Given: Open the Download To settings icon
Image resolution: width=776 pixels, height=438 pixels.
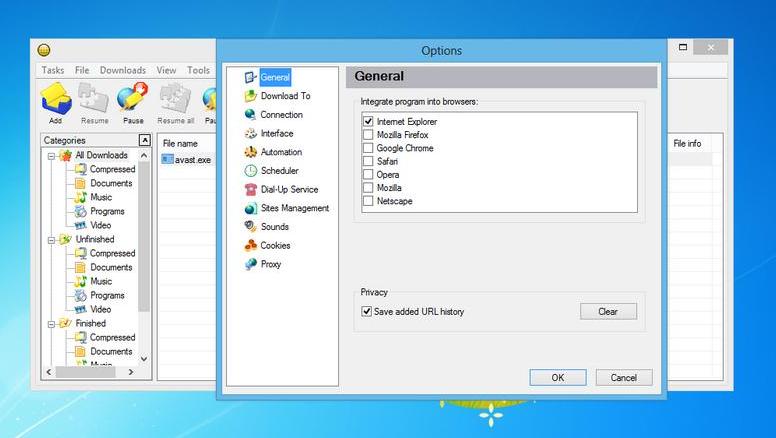Looking at the screenshot, I should click(x=251, y=96).
